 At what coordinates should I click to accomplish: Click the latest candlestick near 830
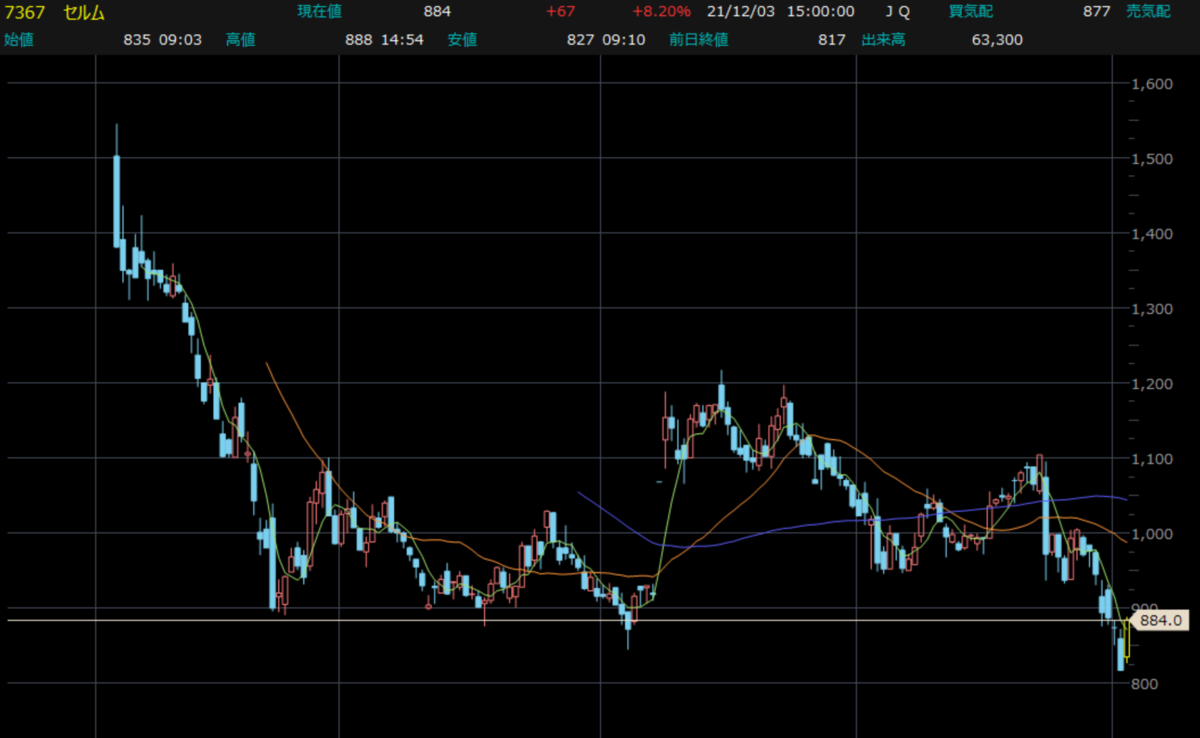[x=1128, y=640]
